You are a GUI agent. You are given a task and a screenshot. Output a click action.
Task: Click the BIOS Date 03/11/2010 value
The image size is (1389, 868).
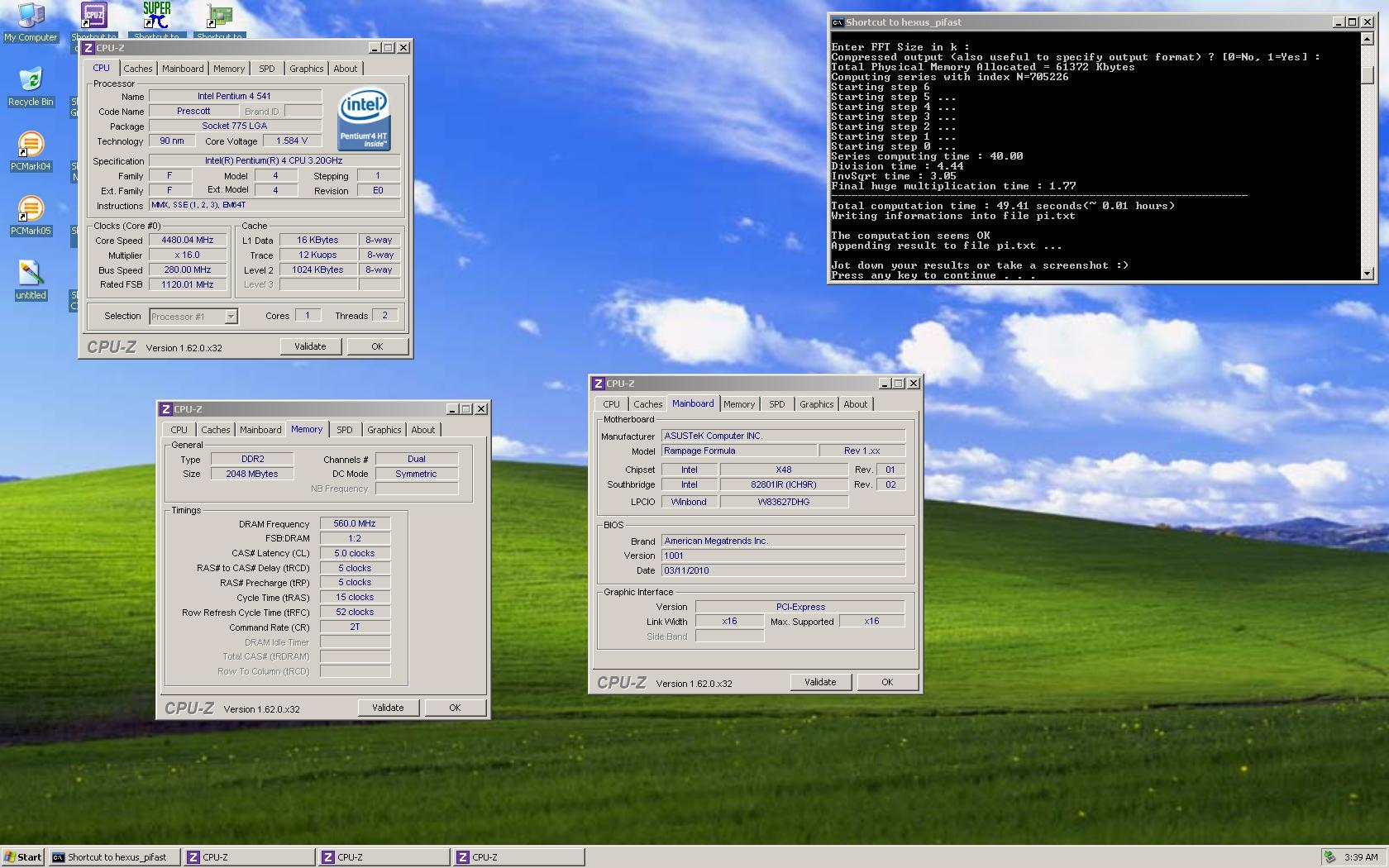(783, 570)
